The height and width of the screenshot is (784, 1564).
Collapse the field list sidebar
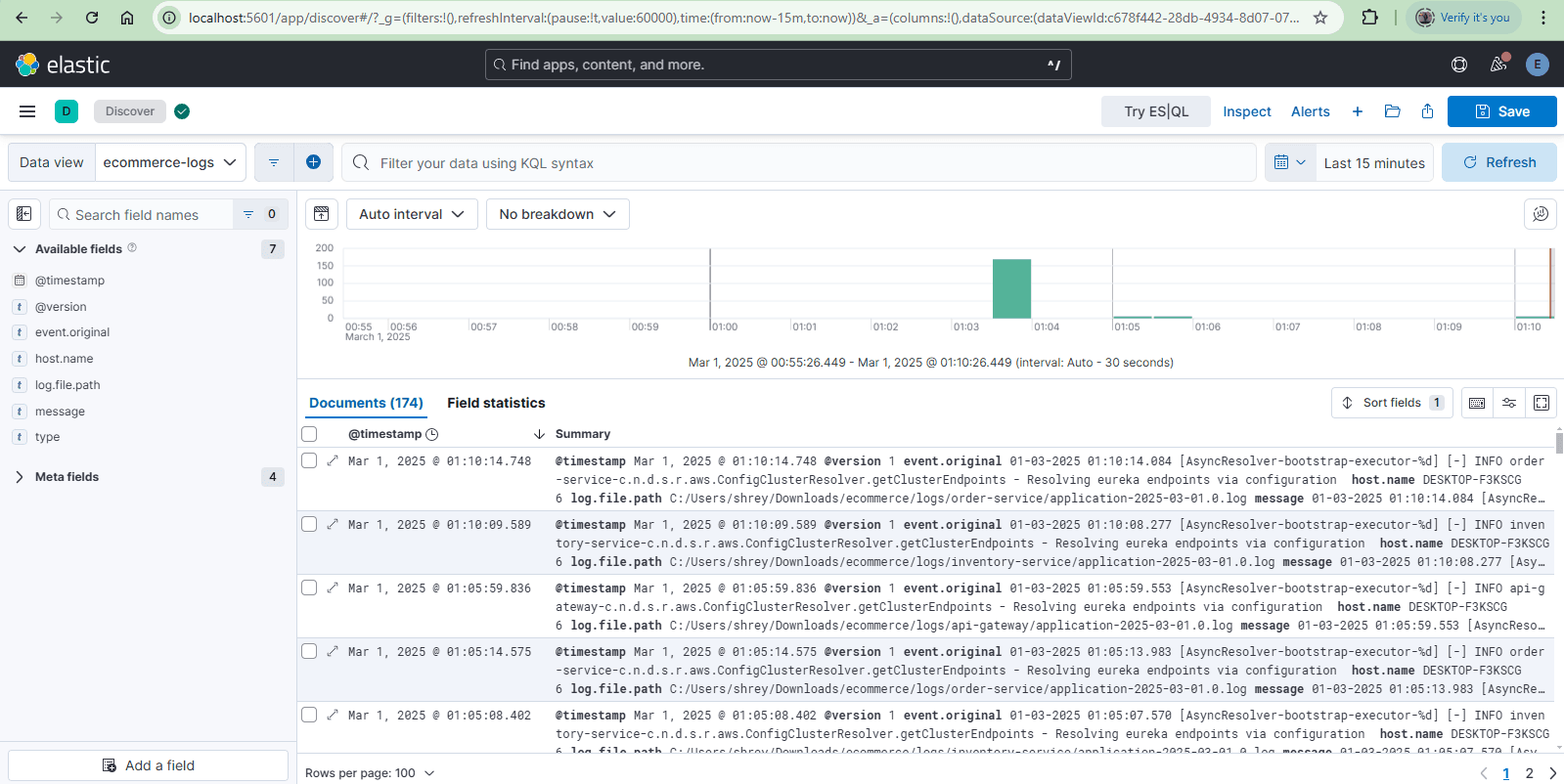(24, 214)
